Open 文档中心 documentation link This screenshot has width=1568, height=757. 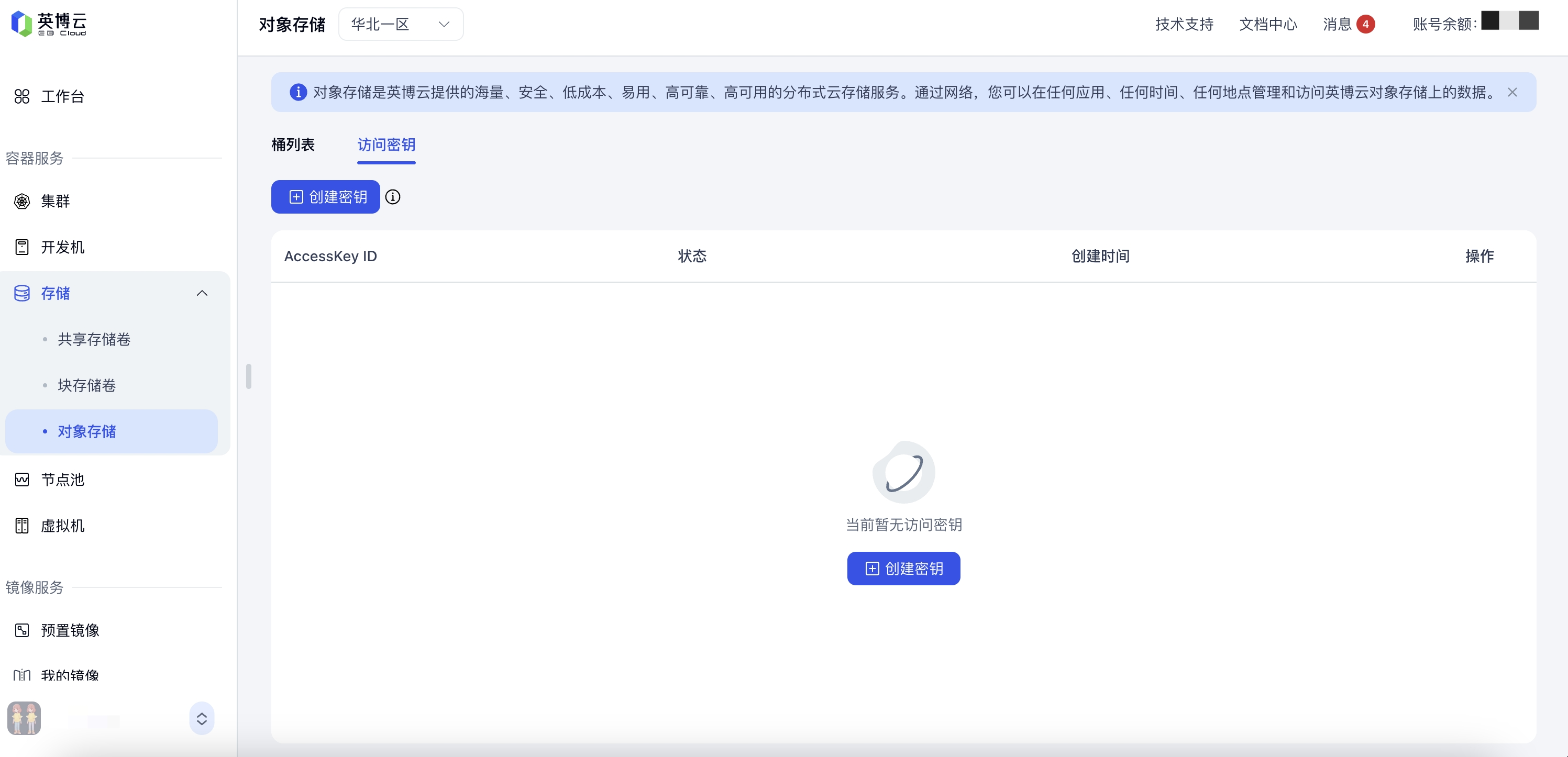point(1268,24)
